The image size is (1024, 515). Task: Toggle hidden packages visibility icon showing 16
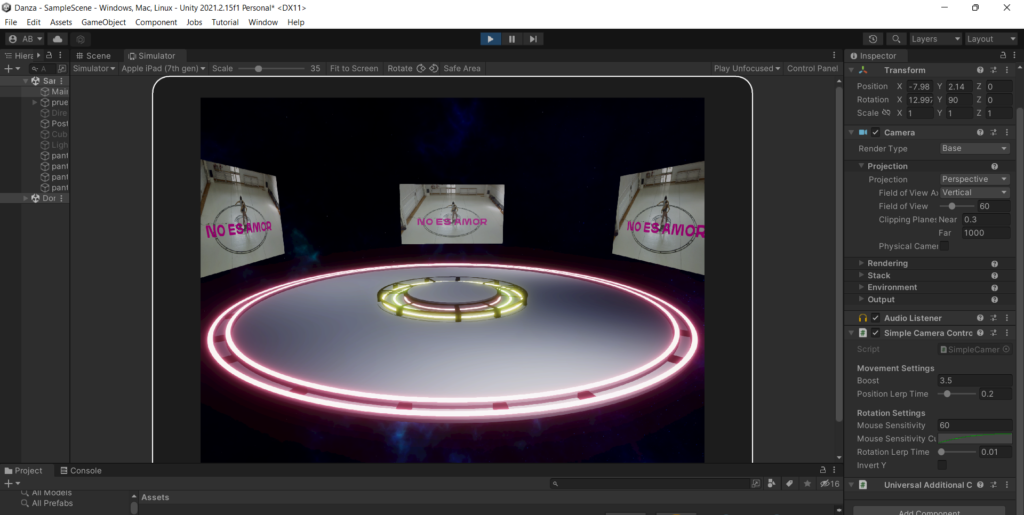click(x=829, y=484)
